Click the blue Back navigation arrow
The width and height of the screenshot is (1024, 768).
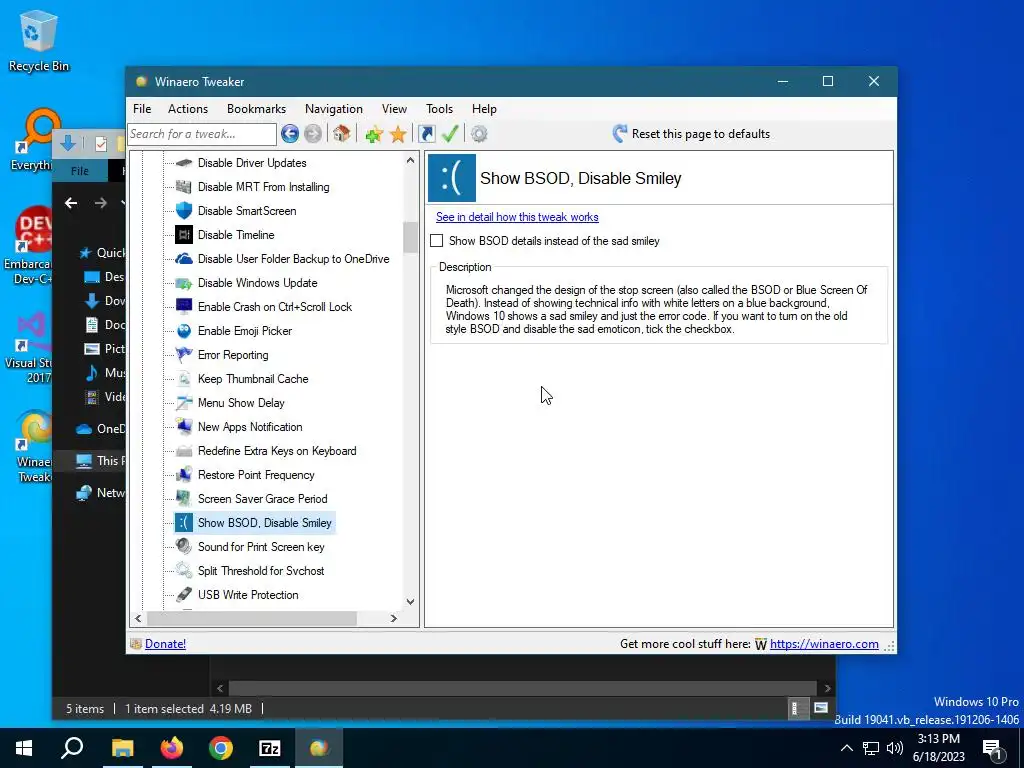[290, 134]
